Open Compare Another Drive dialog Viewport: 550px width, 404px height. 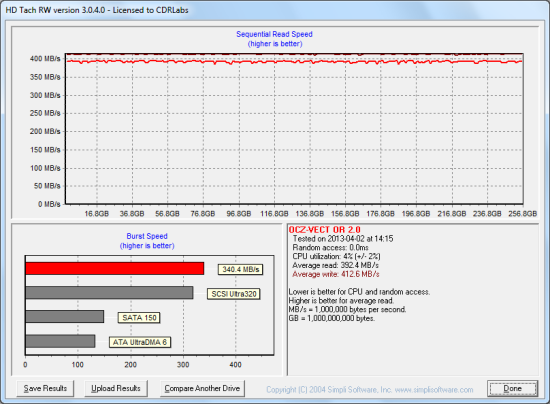pyautogui.click(x=202, y=388)
